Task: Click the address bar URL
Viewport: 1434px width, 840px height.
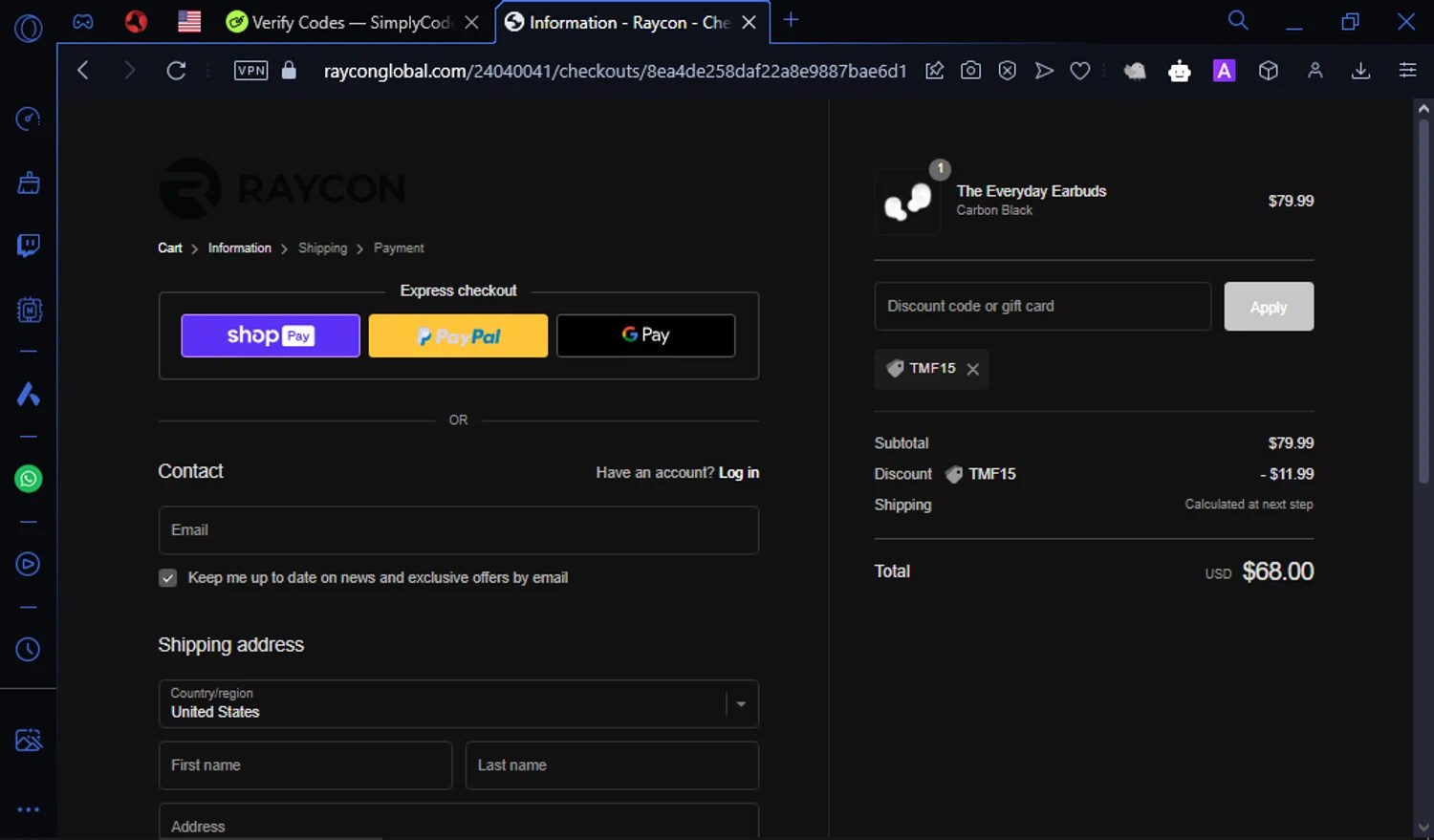Action: point(615,71)
